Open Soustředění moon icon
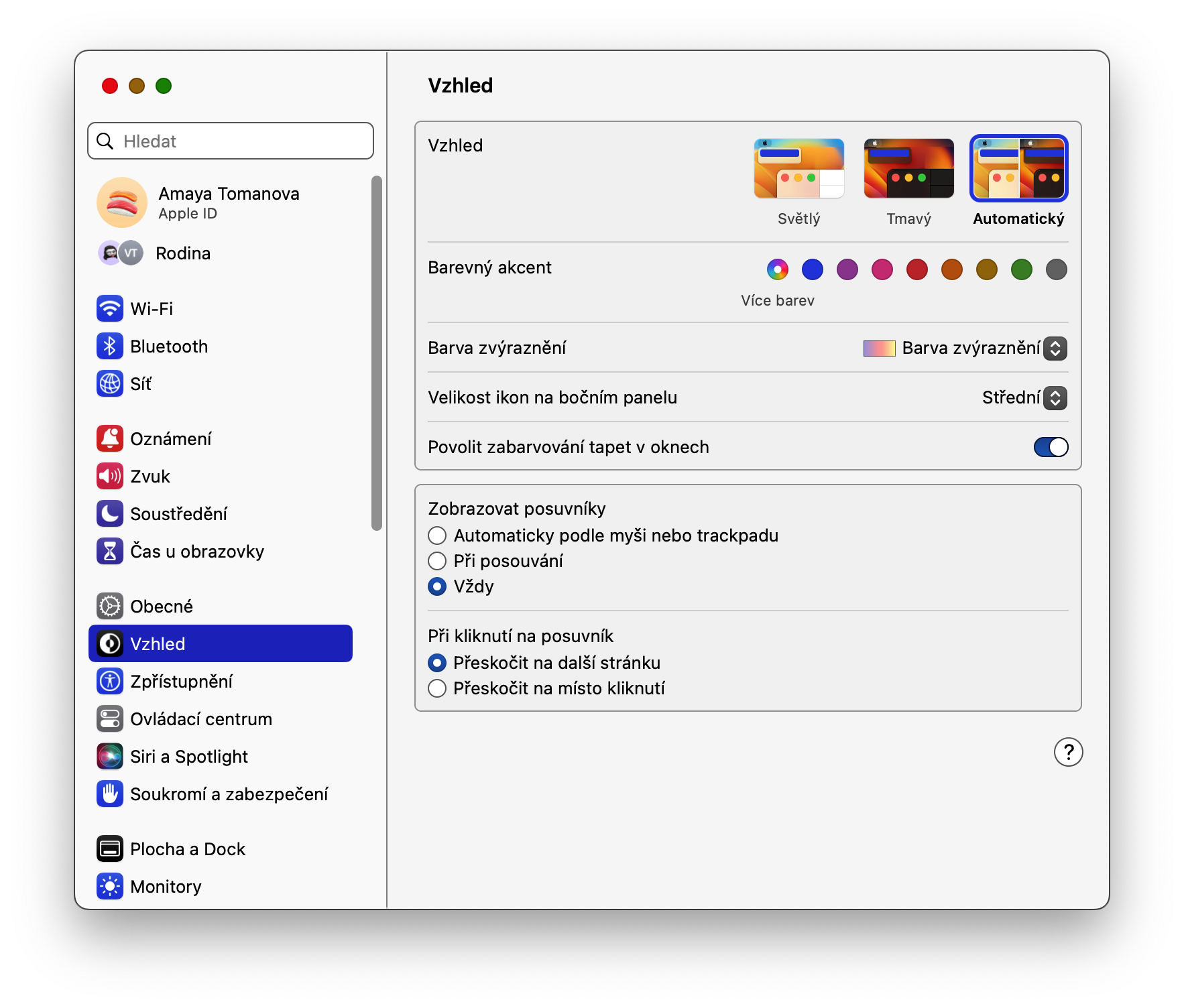 tap(110, 513)
